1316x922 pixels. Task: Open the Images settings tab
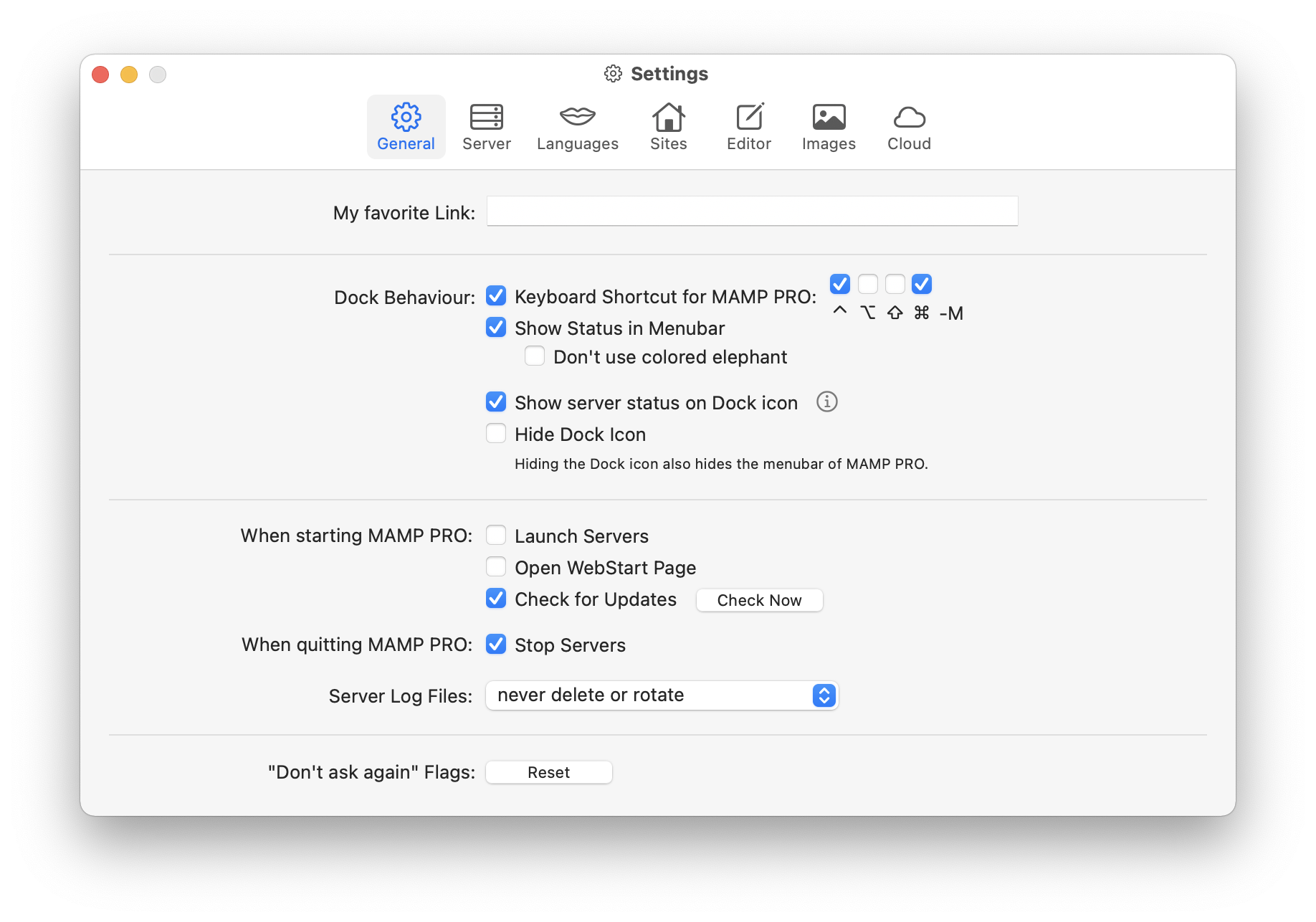pyautogui.click(x=829, y=127)
